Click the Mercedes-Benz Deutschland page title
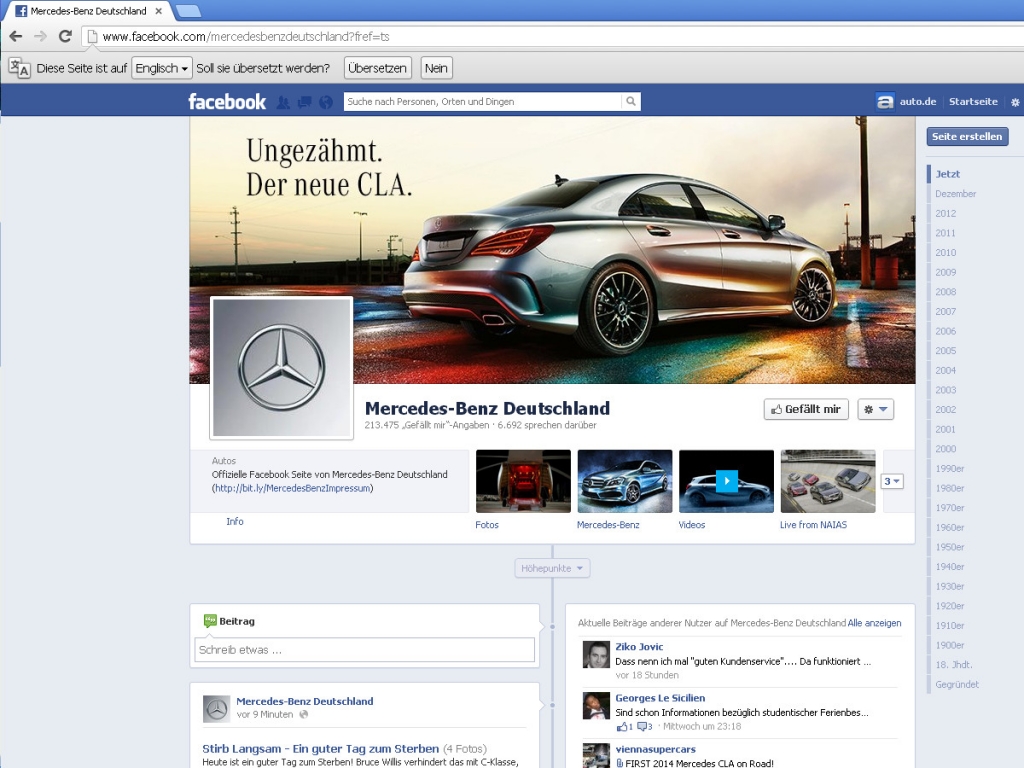 tap(487, 408)
